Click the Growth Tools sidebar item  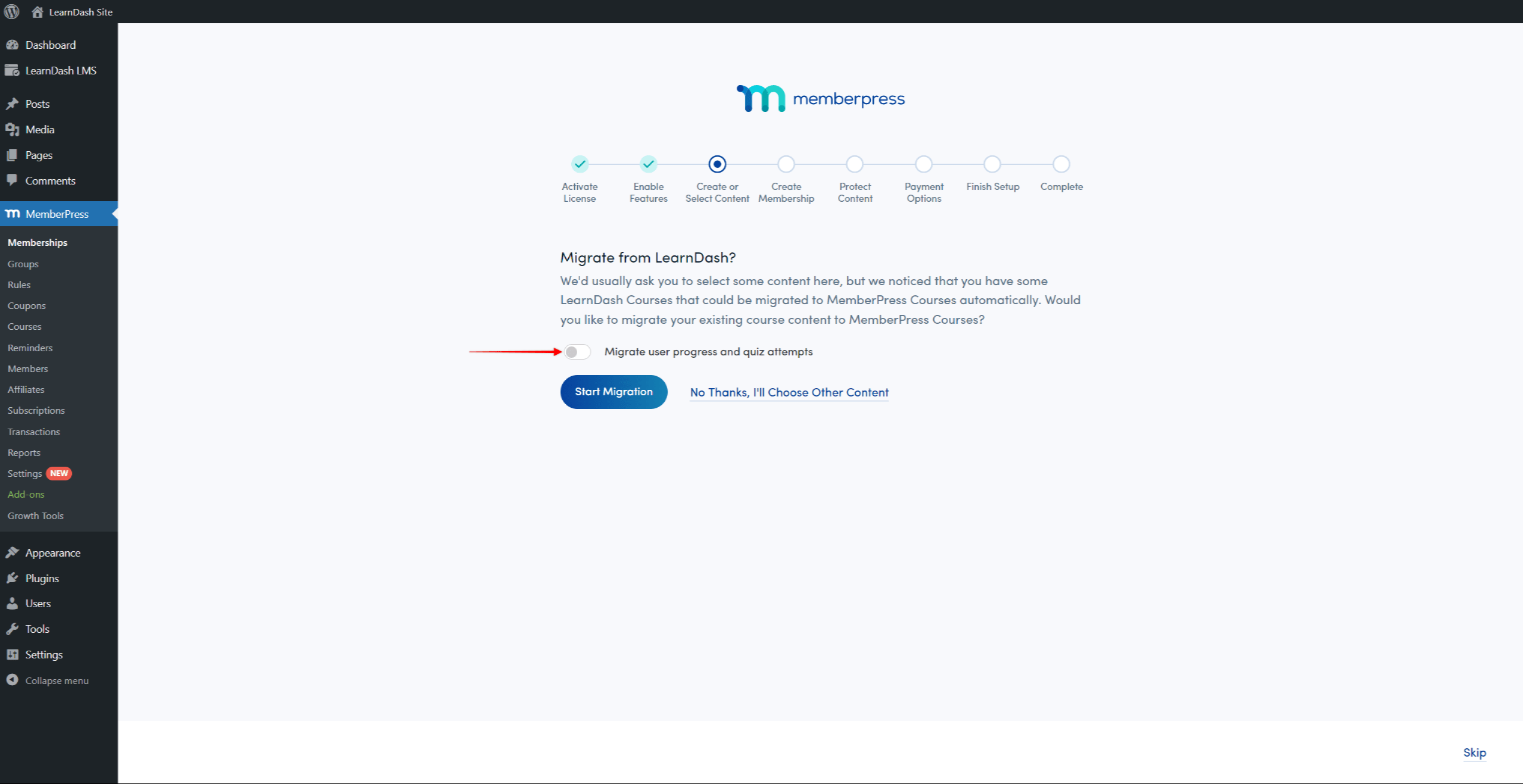[37, 515]
